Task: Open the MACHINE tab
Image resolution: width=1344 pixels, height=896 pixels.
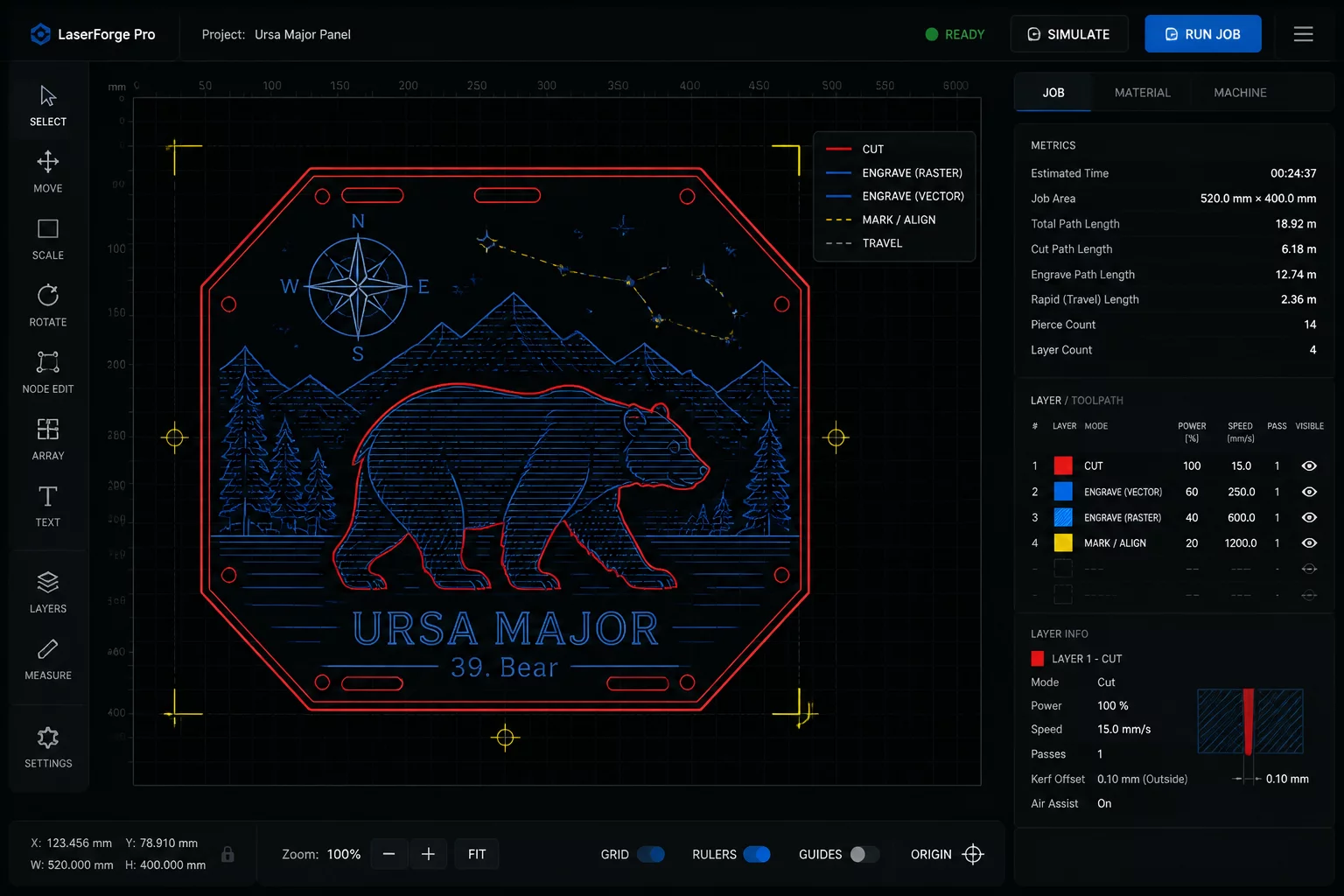Action: point(1240,93)
